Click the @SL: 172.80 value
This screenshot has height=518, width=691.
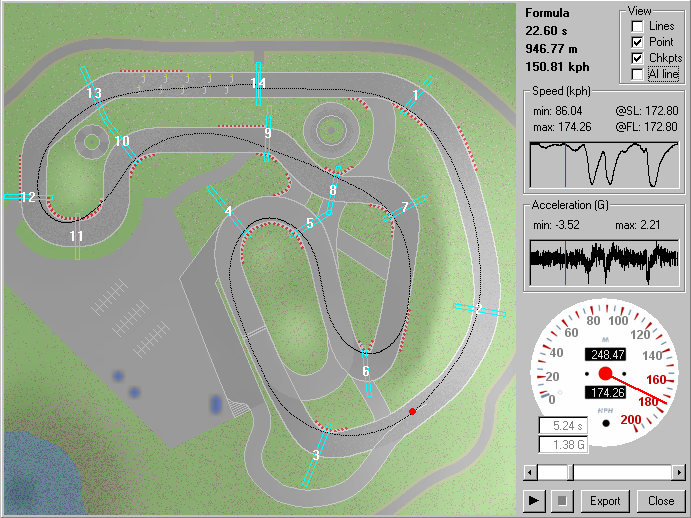tap(647, 111)
